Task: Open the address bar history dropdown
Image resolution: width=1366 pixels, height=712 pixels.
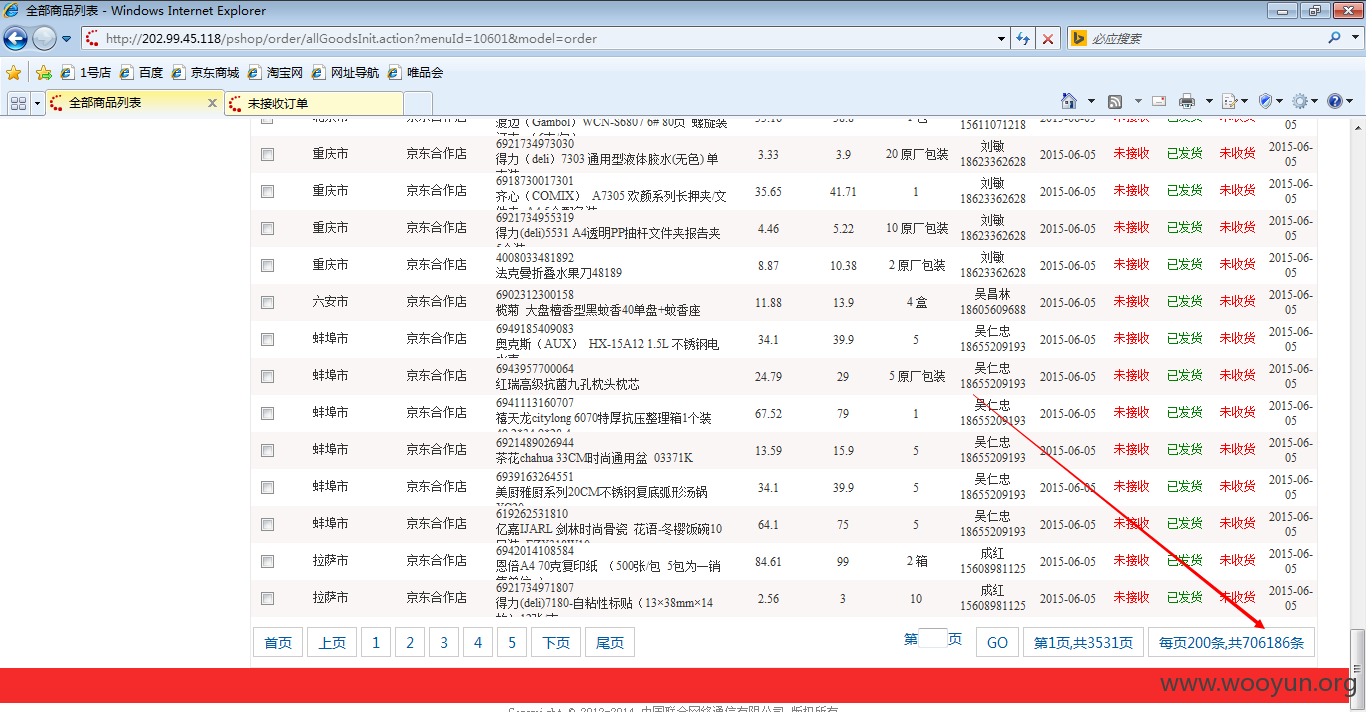Action: pos(1002,39)
